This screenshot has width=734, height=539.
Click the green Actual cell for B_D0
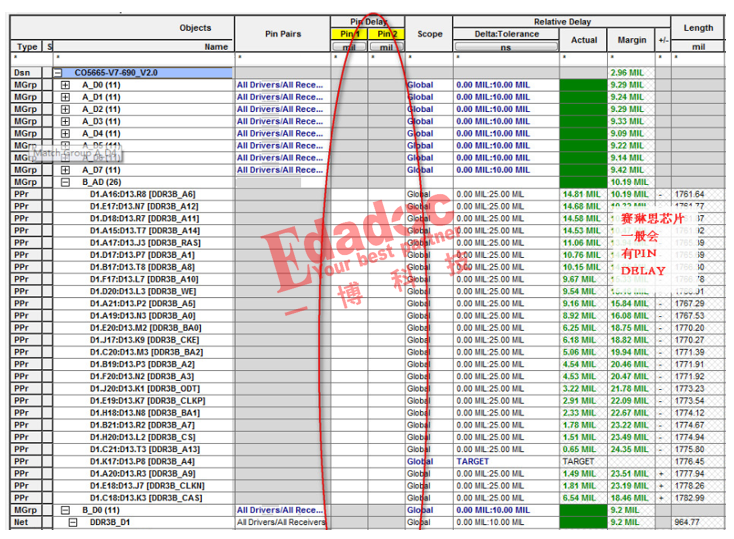(x=583, y=510)
